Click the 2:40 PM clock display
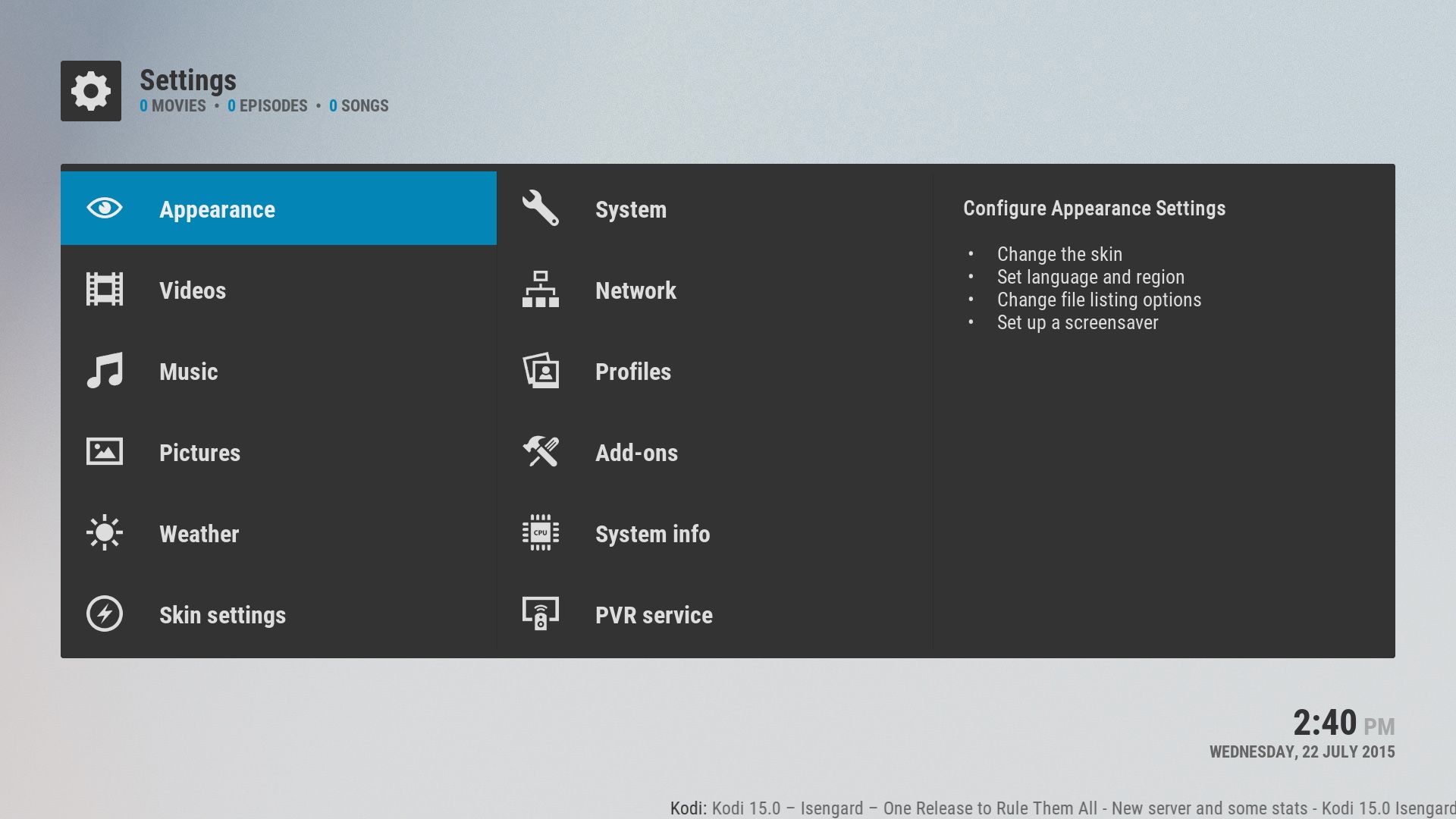This screenshot has height=819, width=1456. [x=1342, y=723]
